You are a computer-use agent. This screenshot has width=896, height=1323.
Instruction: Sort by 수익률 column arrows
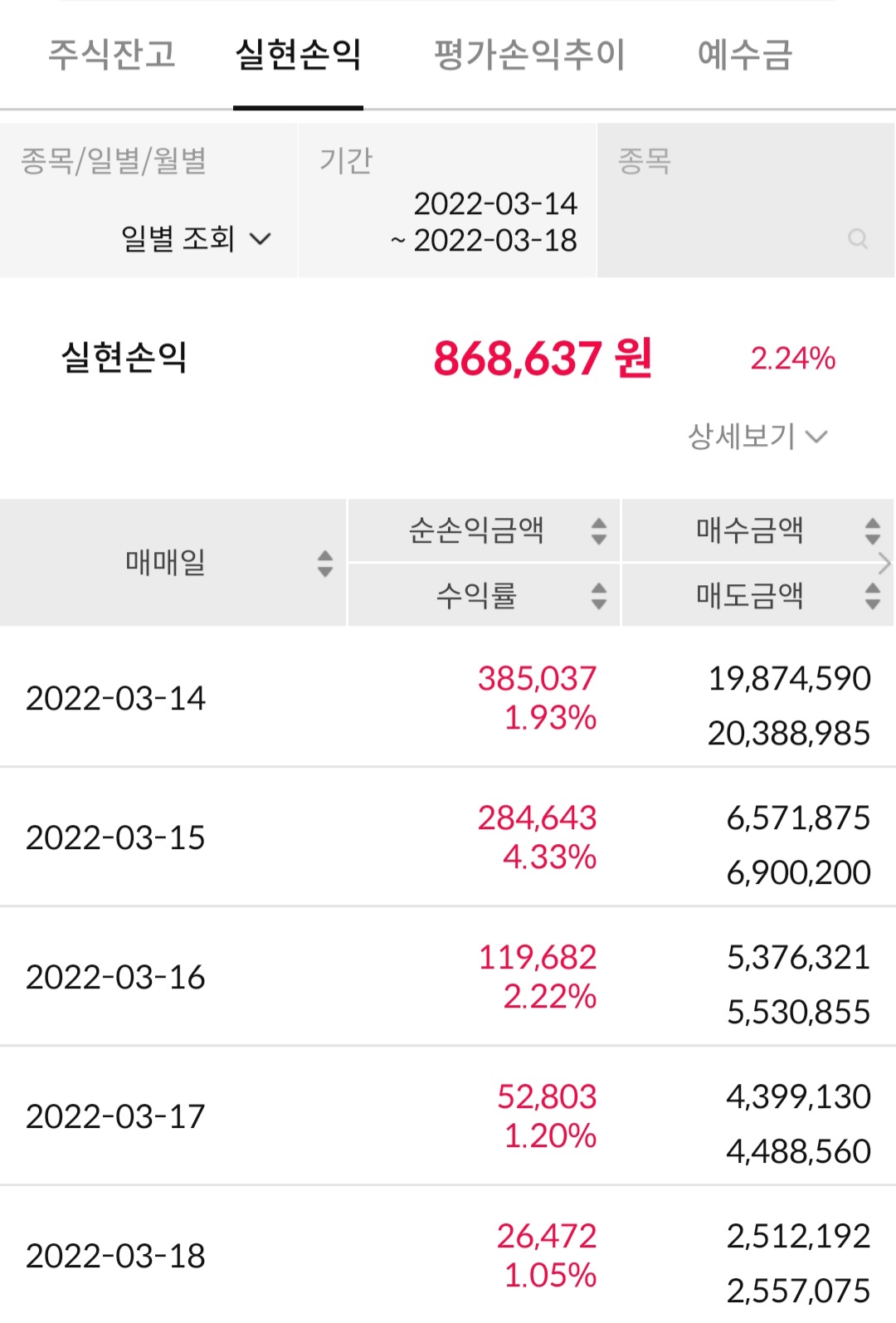coord(599,595)
